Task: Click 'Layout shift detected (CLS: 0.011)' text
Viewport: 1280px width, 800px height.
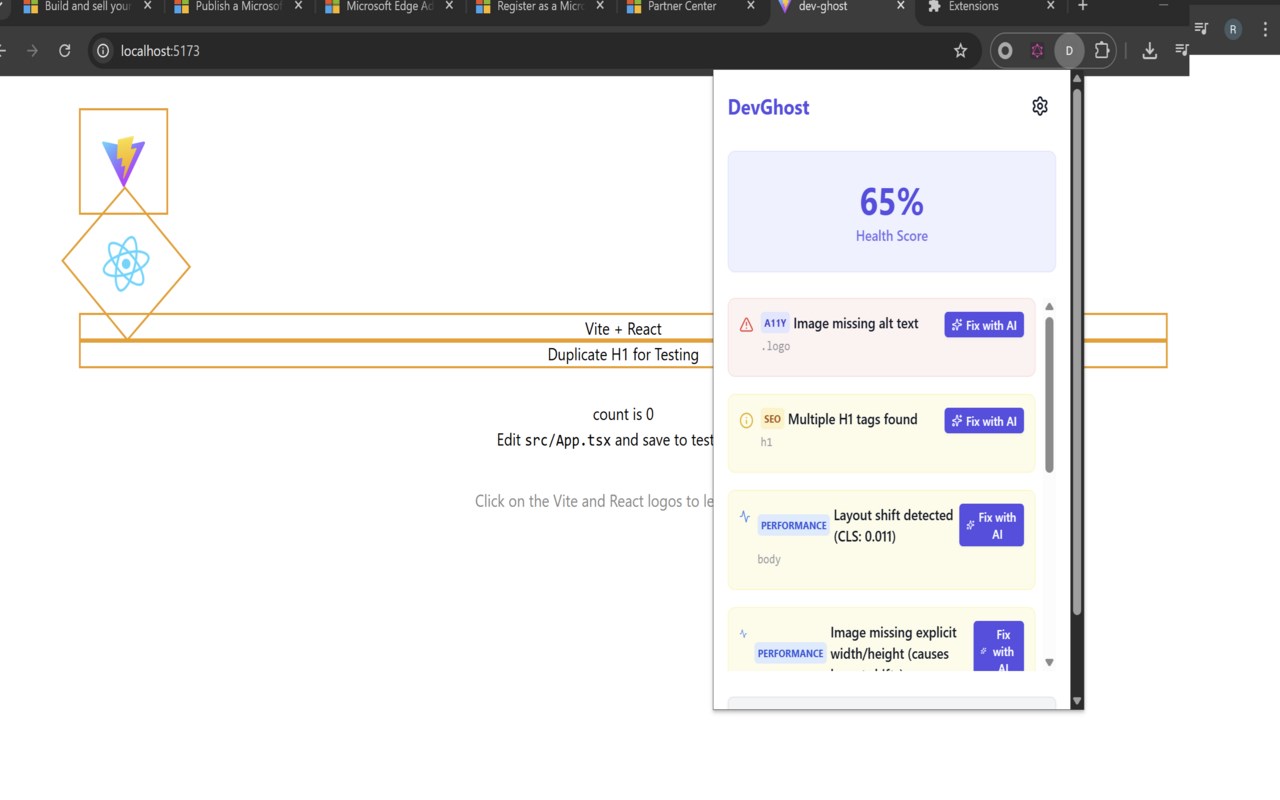Action: (893, 526)
